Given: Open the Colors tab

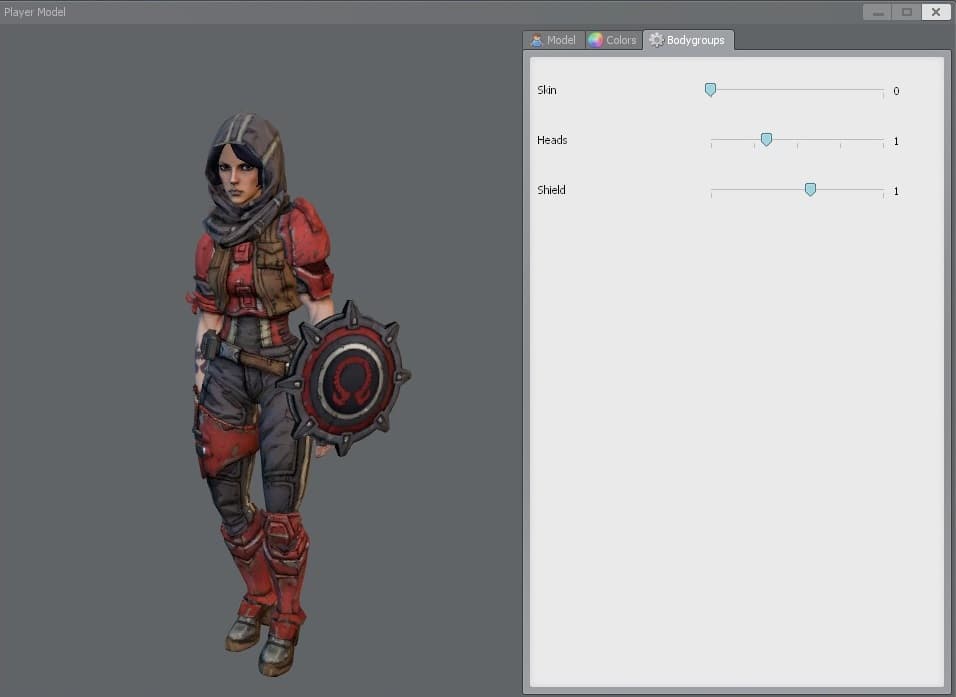Looking at the screenshot, I should [x=614, y=40].
